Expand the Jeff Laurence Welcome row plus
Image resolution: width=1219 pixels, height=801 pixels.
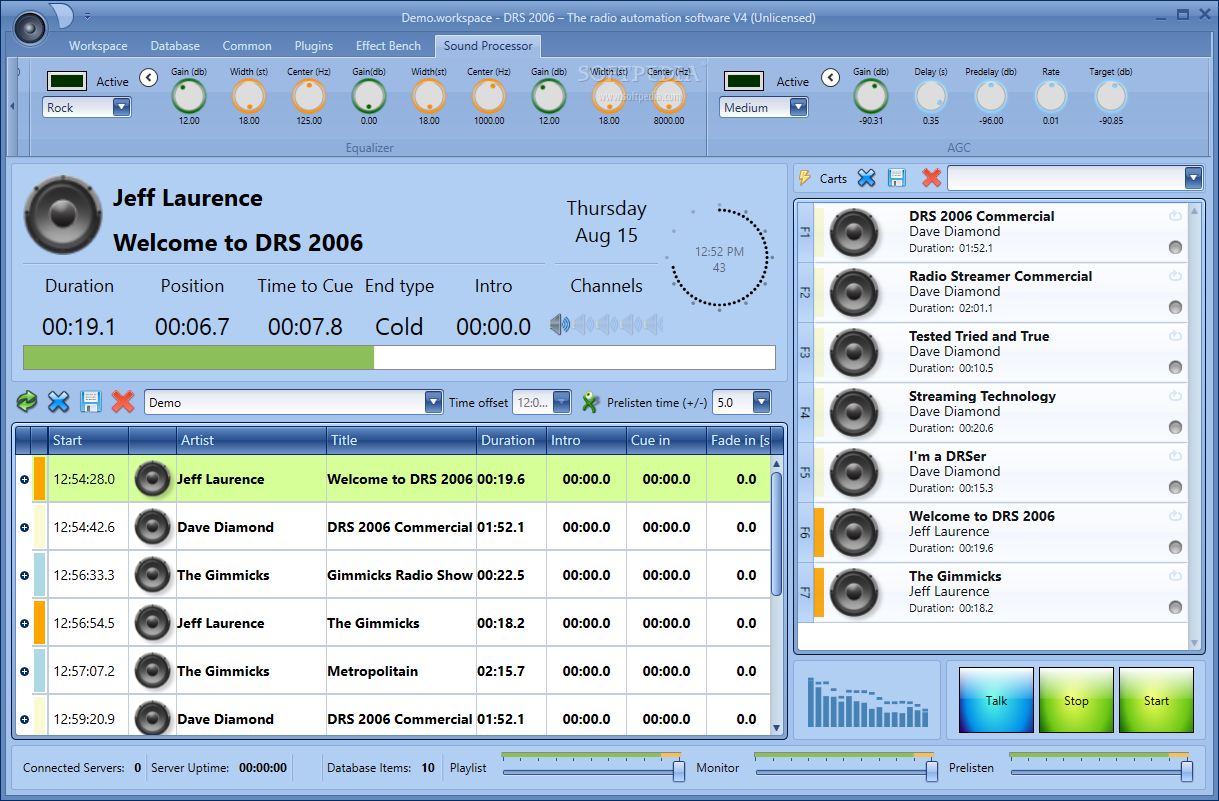(x=24, y=479)
